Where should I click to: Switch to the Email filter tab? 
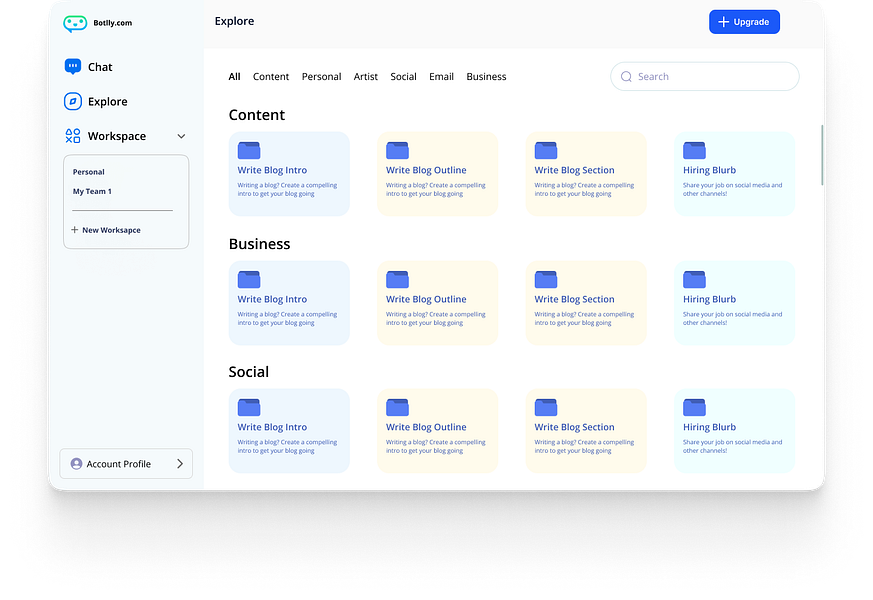(442, 77)
